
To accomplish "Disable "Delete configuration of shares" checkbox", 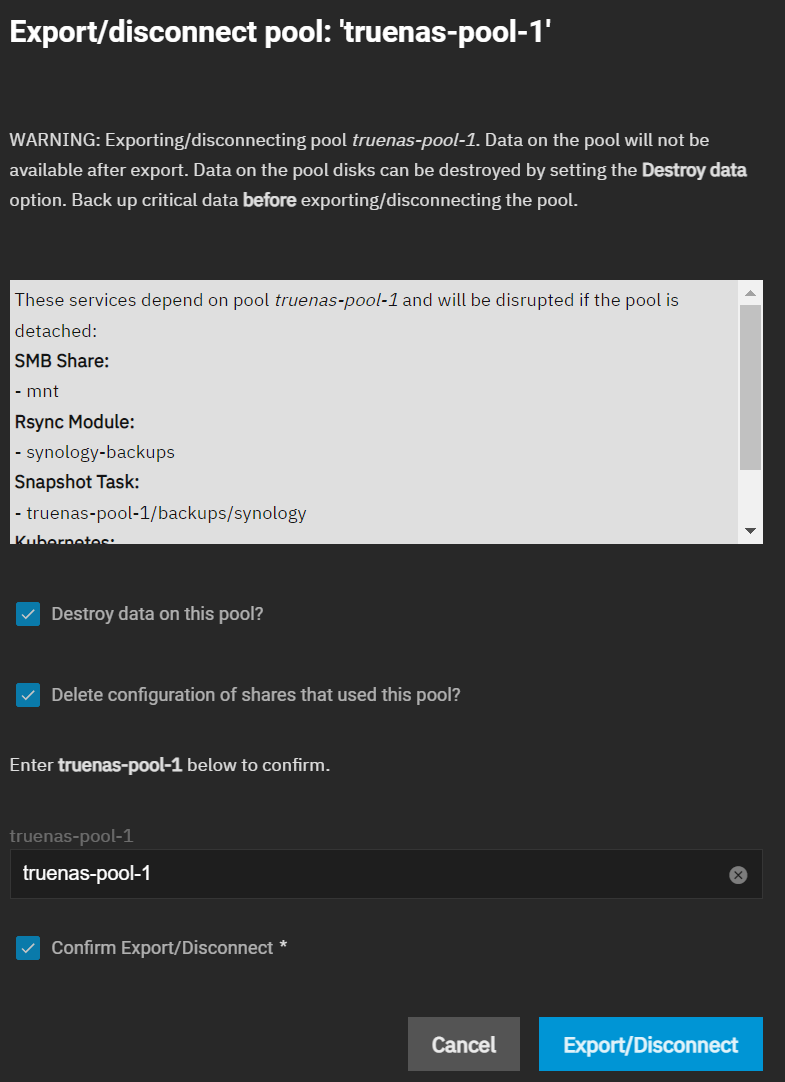I will point(28,694).
